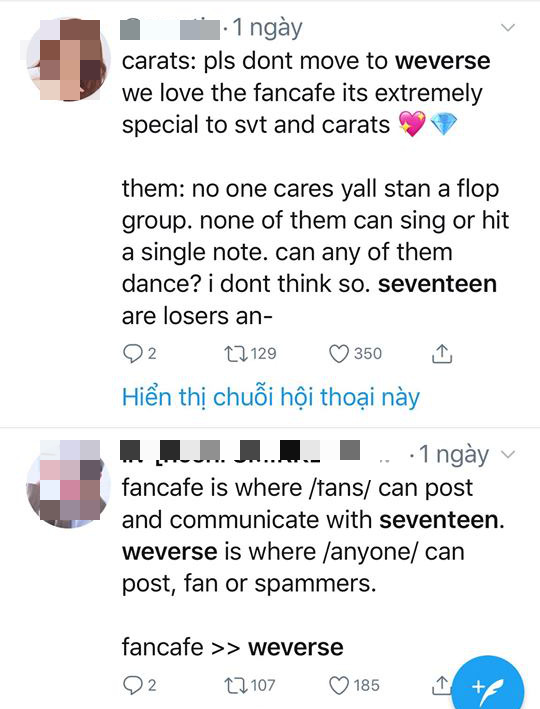
Task: Like the second tweet with 185 likes
Action: click(339, 685)
